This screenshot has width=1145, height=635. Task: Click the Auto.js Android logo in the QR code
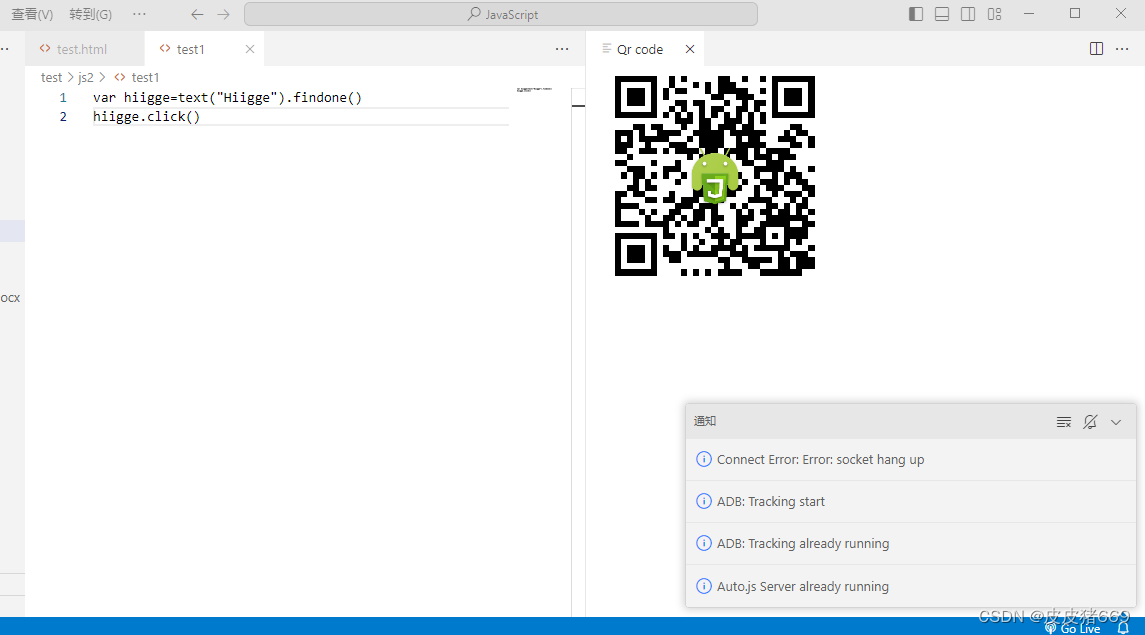pos(715,175)
